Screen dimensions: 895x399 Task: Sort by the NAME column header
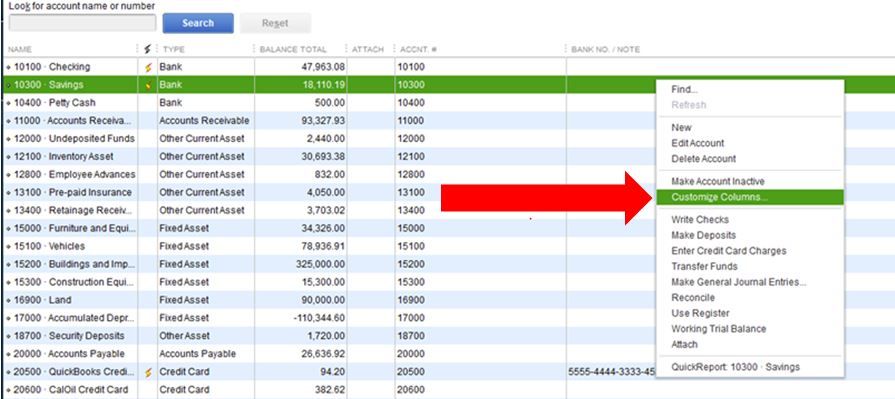click(x=20, y=50)
